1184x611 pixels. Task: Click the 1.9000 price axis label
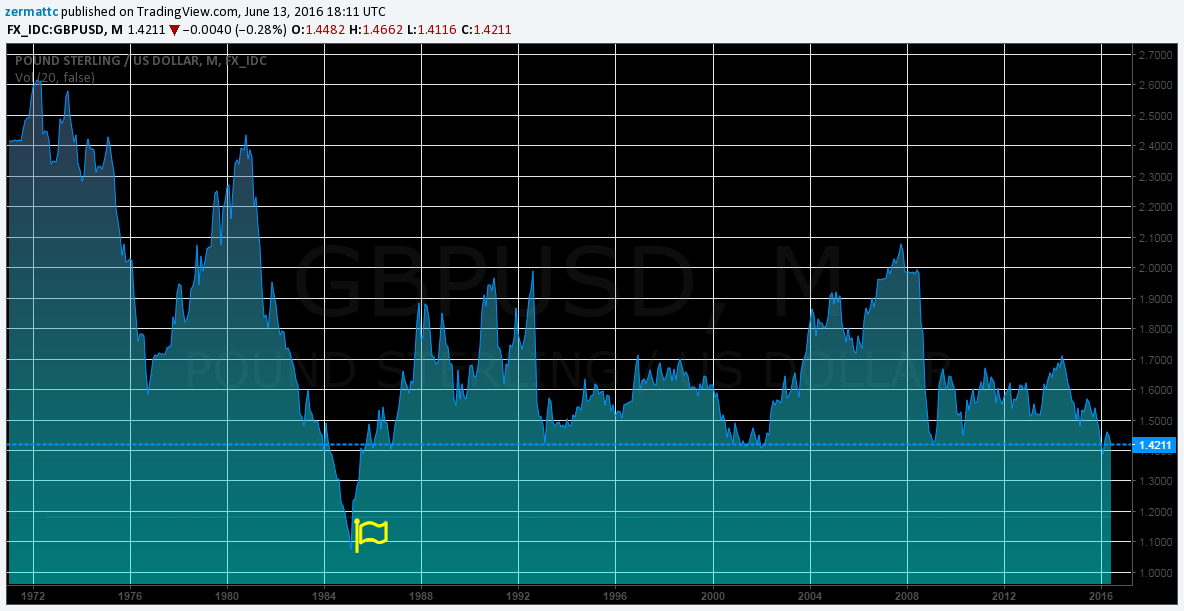[x=1156, y=299]
